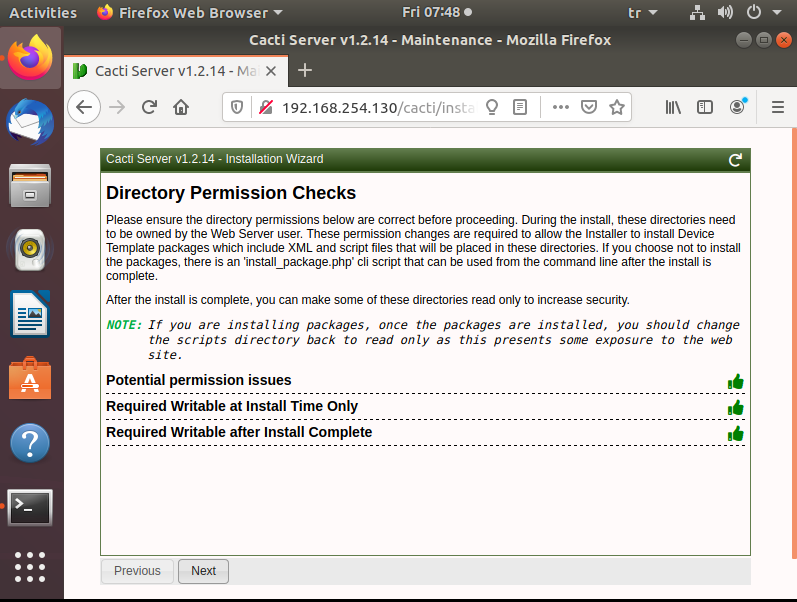Screen dimensions: 797x602
Task: Reload the current page in Firefox
Action: [149, 107]
